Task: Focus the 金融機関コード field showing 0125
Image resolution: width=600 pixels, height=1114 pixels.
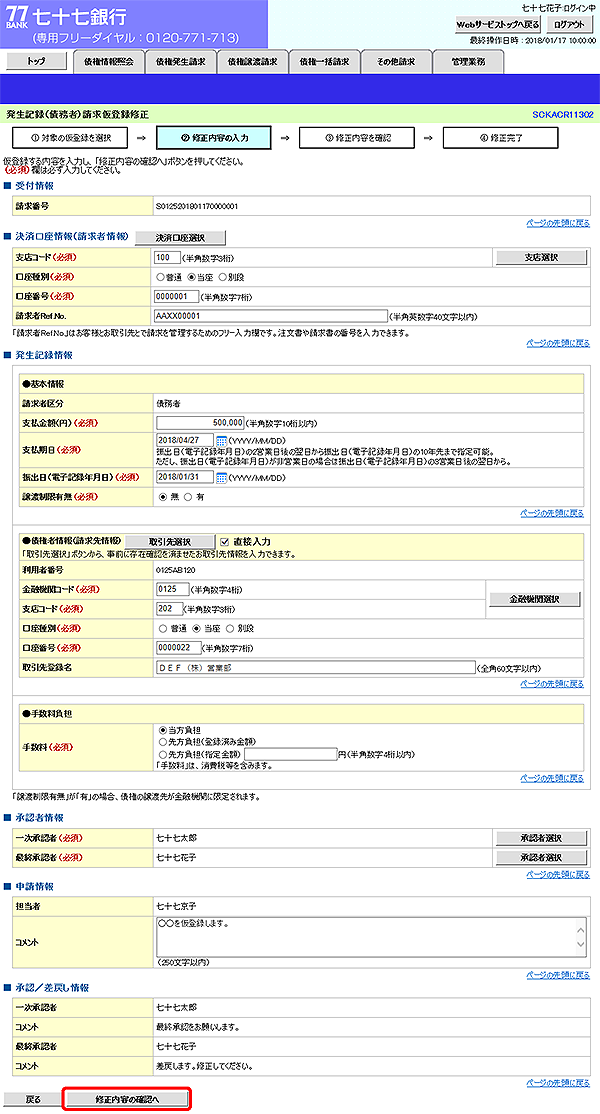Action: pos(173,590)
